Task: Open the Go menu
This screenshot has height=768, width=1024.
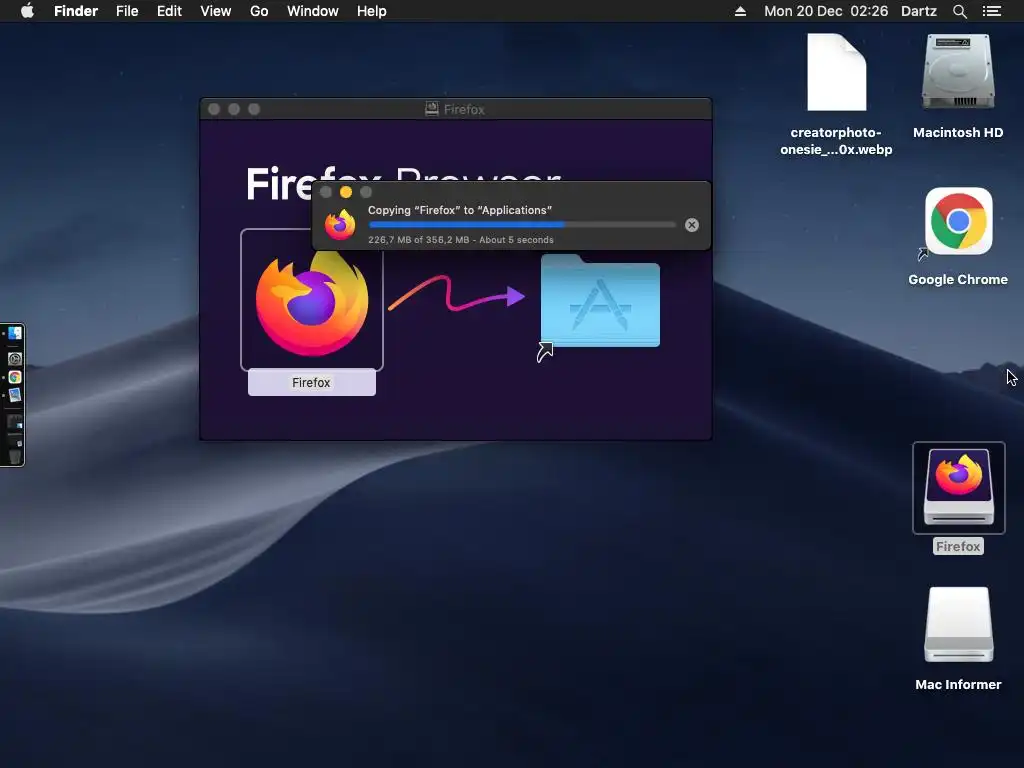Action: coord(259,11)
